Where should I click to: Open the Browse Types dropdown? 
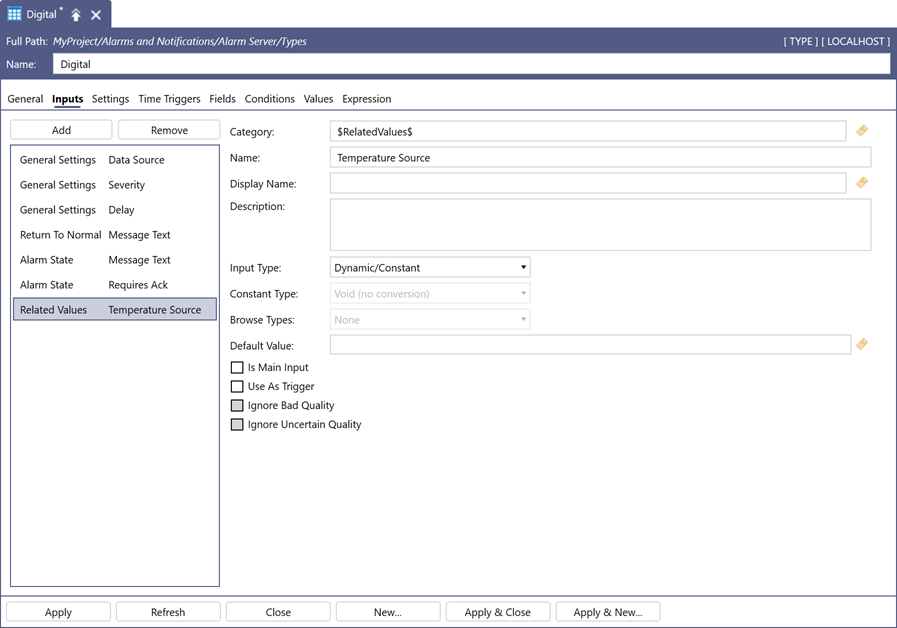click(430, 319)
